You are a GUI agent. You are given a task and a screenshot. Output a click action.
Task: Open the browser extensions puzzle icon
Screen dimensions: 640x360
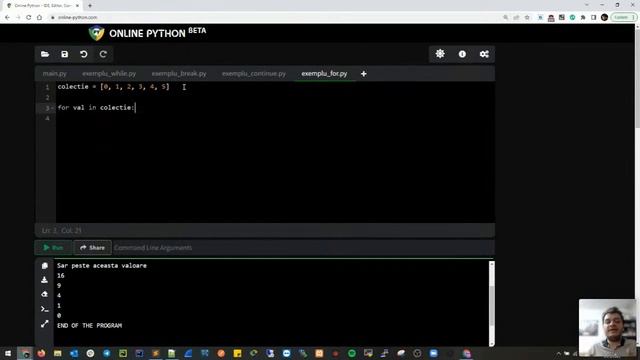coord(583,17)
